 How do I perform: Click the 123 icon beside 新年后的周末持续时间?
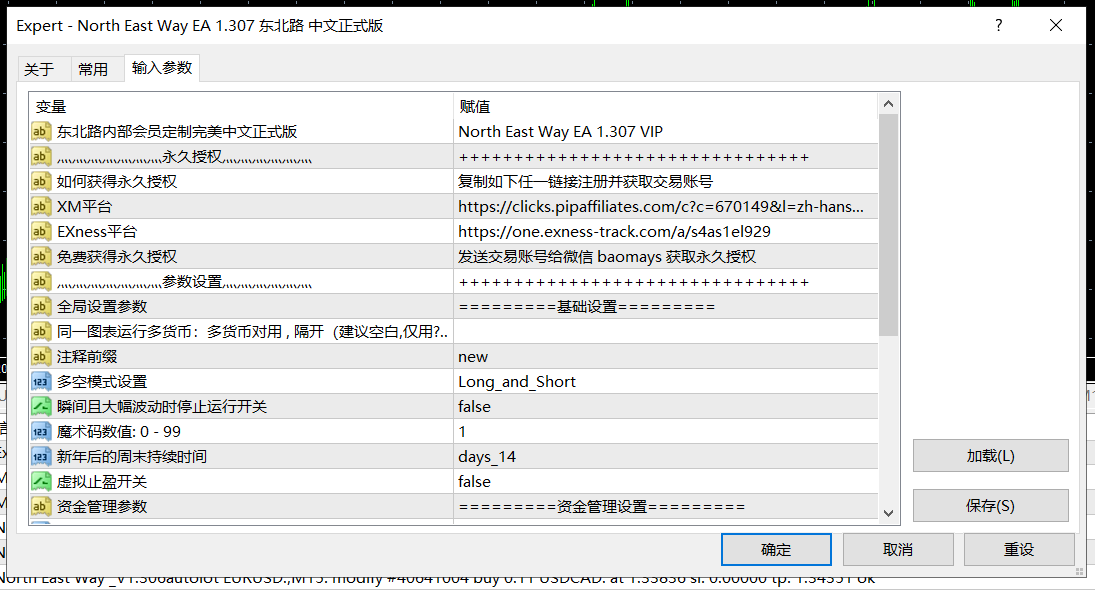41,457
